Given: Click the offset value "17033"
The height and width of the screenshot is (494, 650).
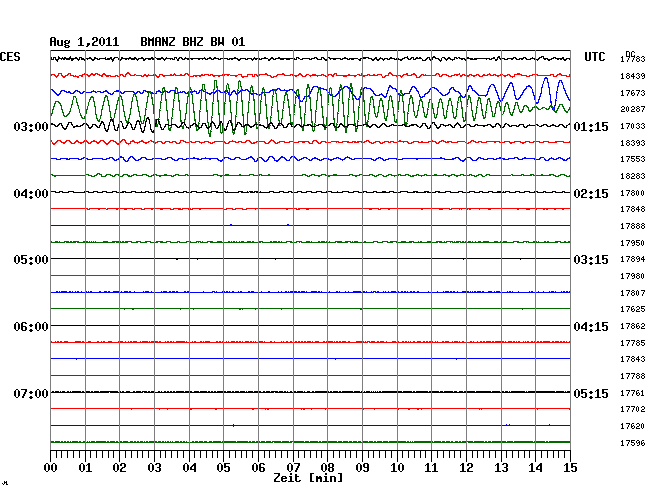Looking at the screenshot, I should (x=633, y=126).
